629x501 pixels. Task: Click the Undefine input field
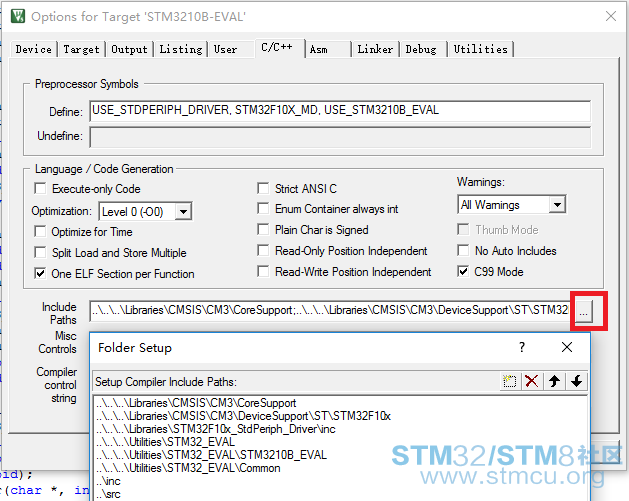coord(340,137)
